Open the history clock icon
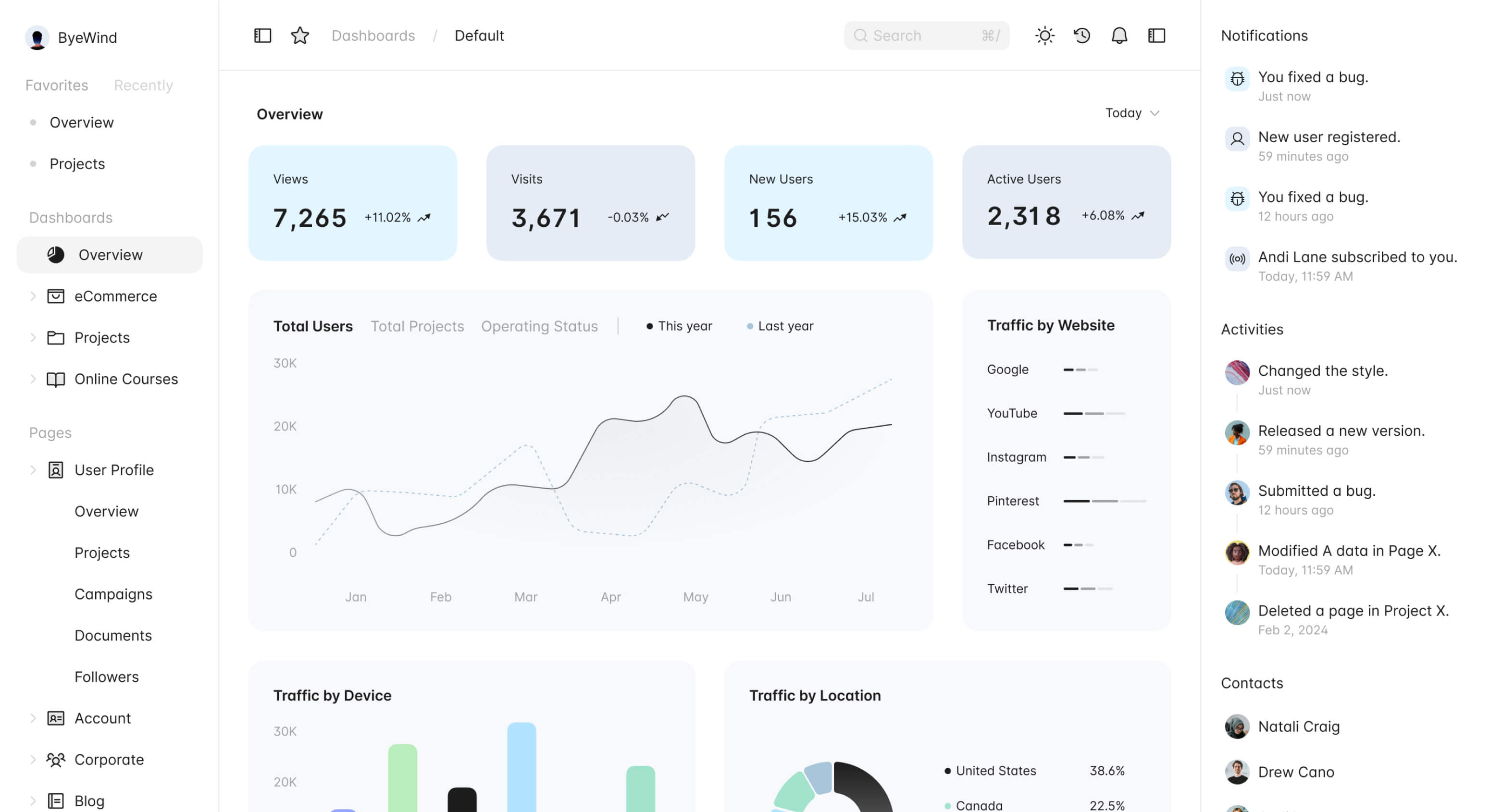This screenshot has height=812, width=1490. [1081, 36]
